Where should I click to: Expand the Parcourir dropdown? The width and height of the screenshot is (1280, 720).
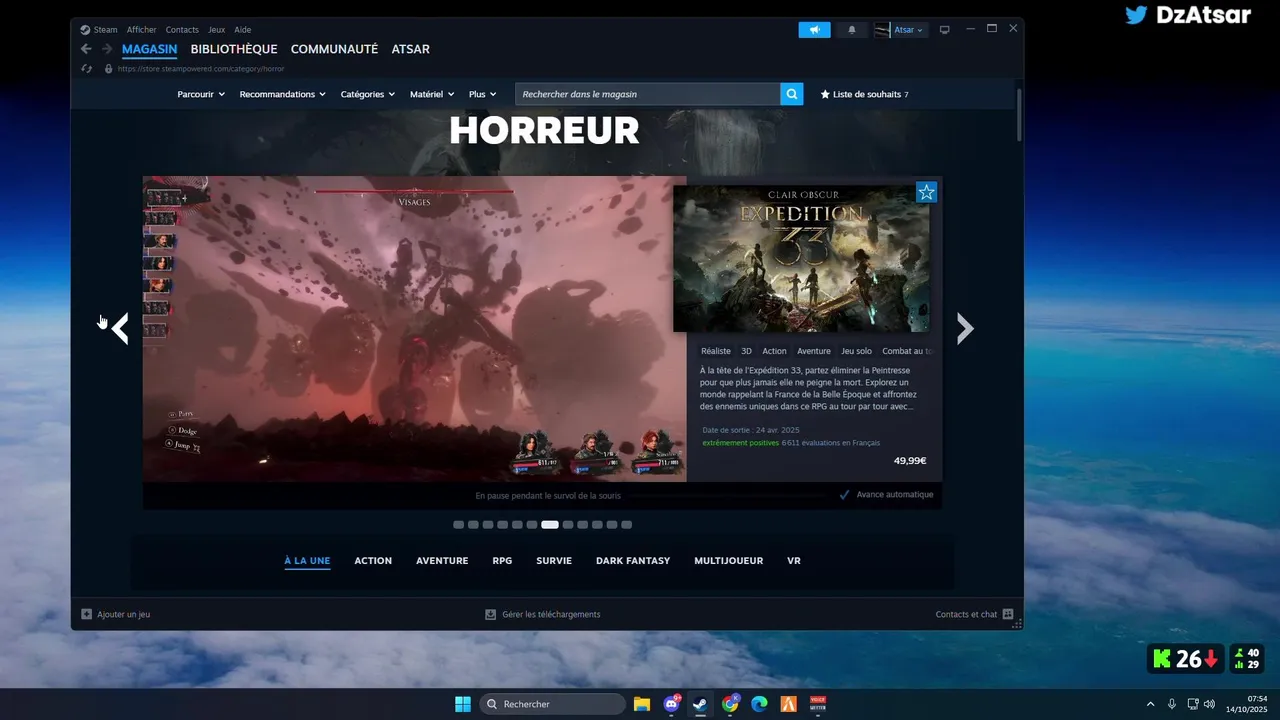tap(201, 94)
